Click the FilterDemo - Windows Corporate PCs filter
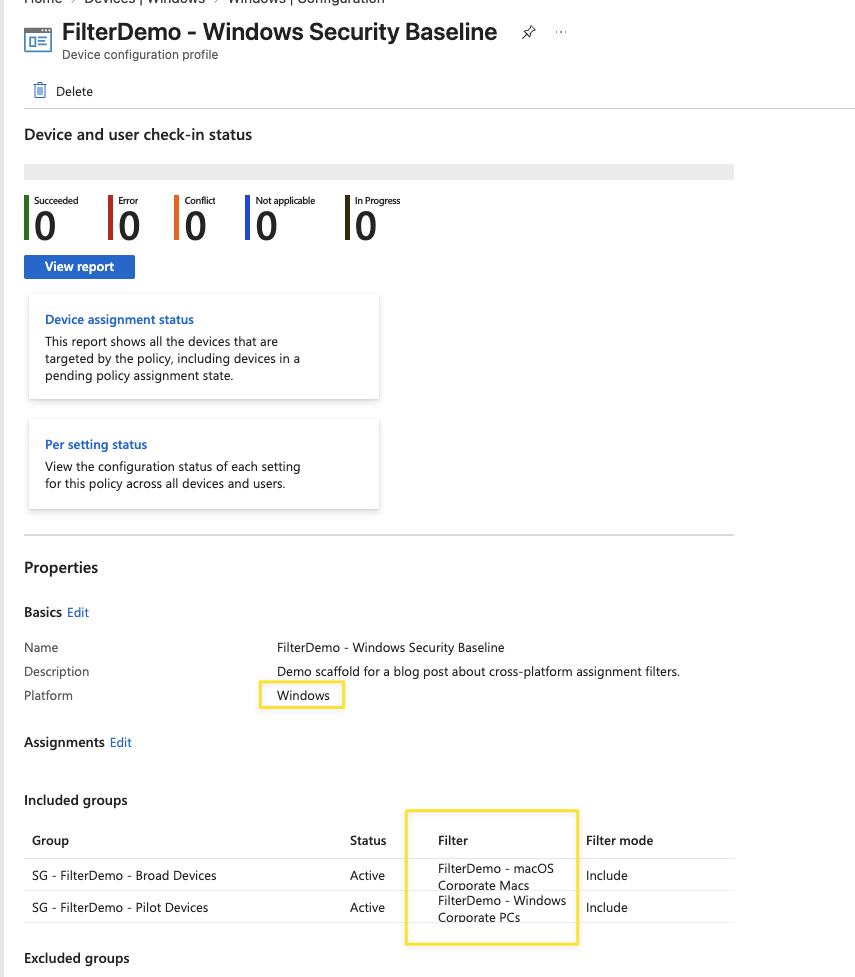 502,908
